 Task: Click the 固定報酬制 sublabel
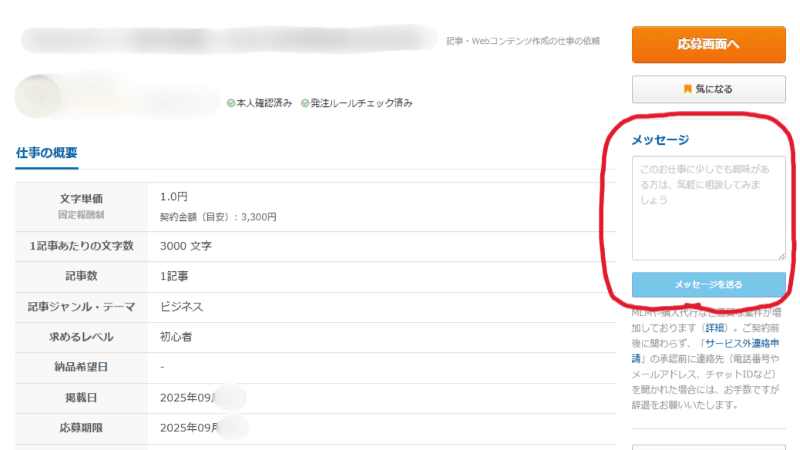point(81,215)
